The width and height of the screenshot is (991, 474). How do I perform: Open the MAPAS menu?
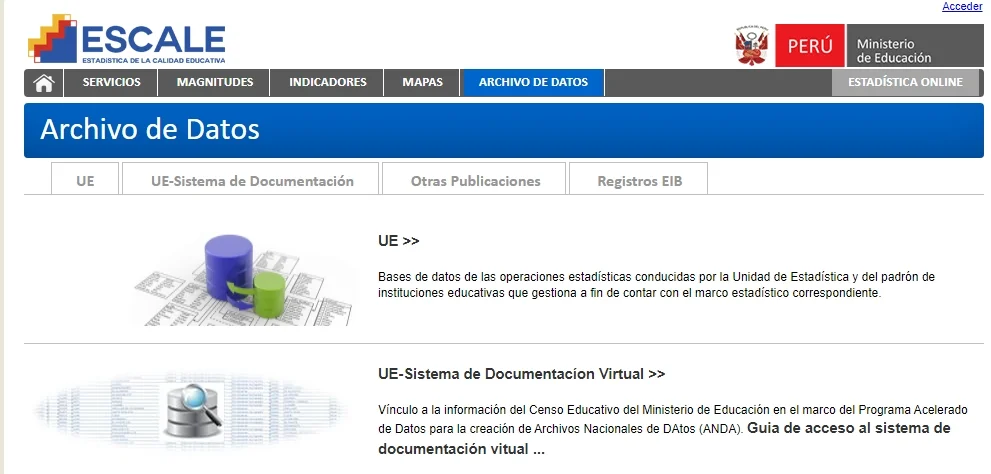click(x=422, y=83)
